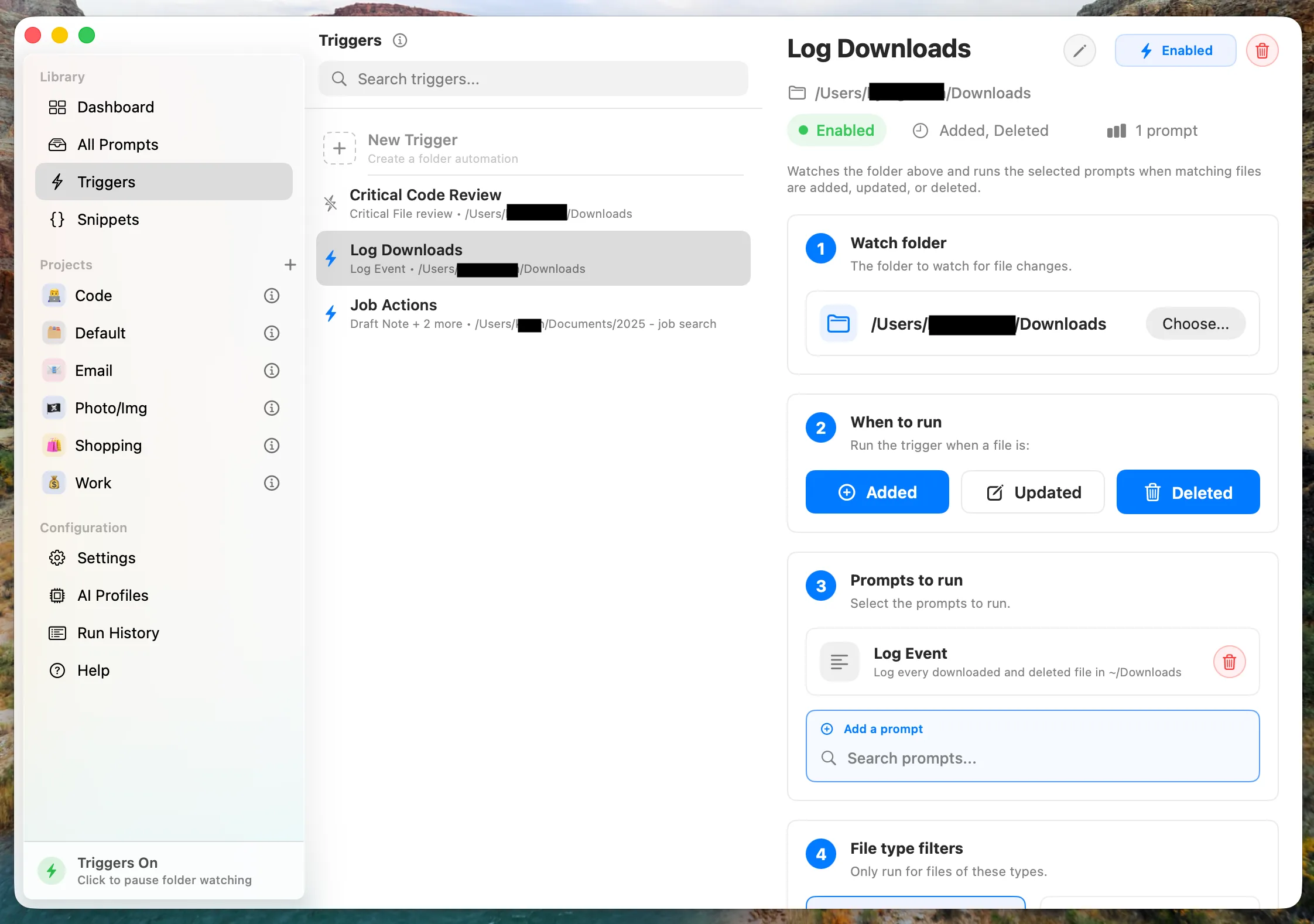Show info for the Shopping project
This screenshot has width=1314, height=924.
click(x=272, y=446)
